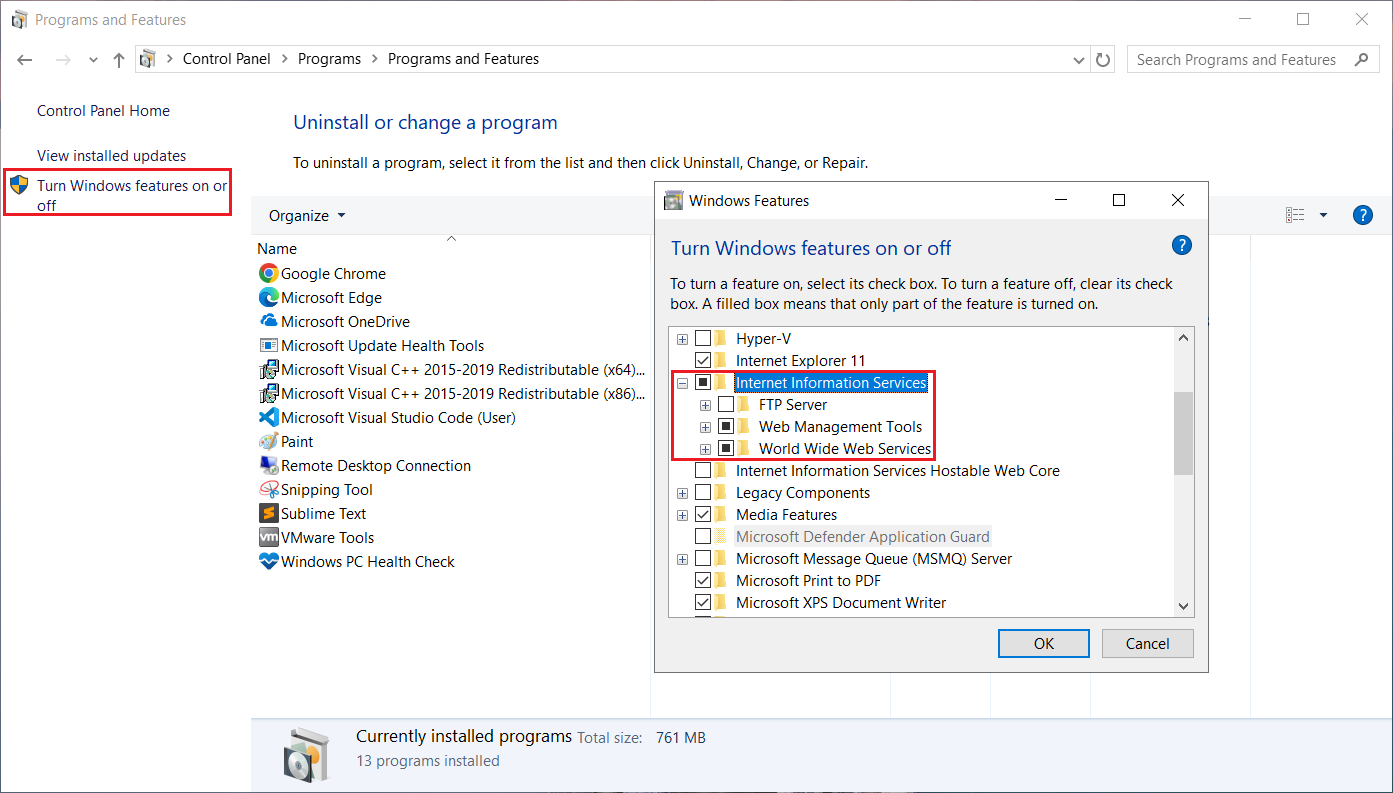Open View installed updates link
1393x793 pixels.
pyautogui.click(x=111, y=155)
